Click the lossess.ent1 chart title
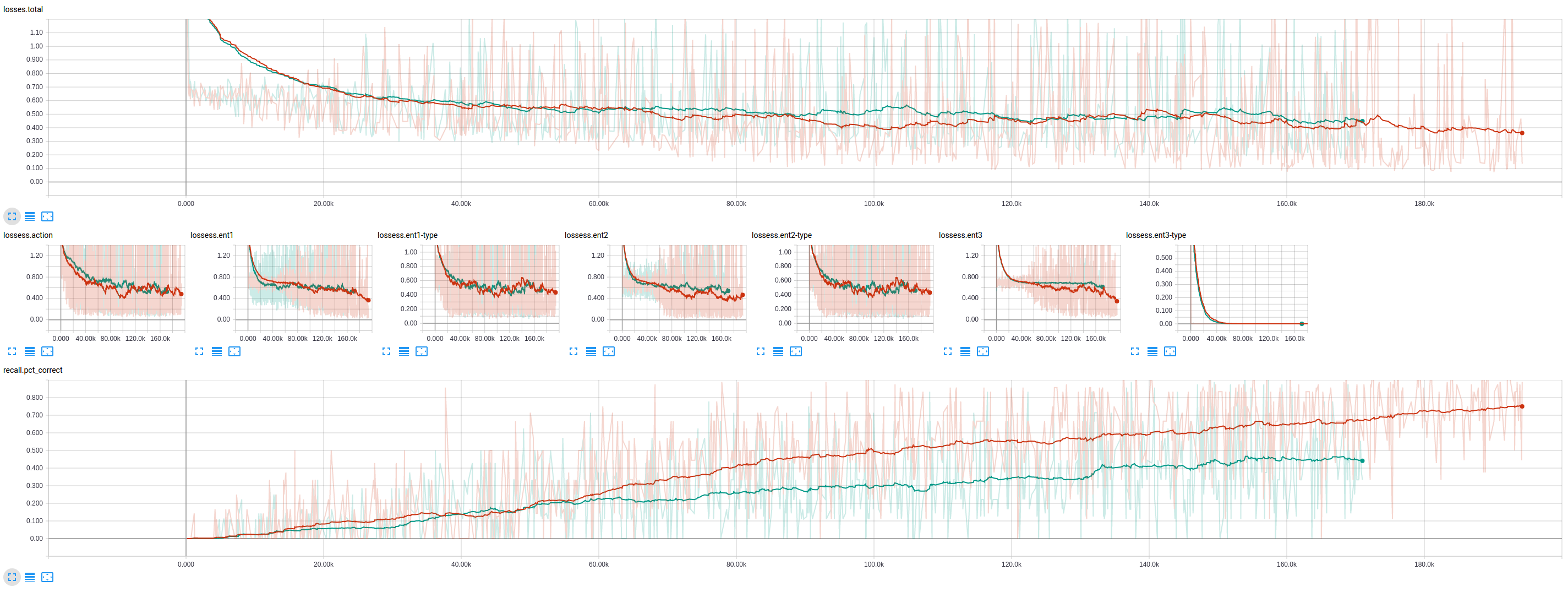 (212, 235)
